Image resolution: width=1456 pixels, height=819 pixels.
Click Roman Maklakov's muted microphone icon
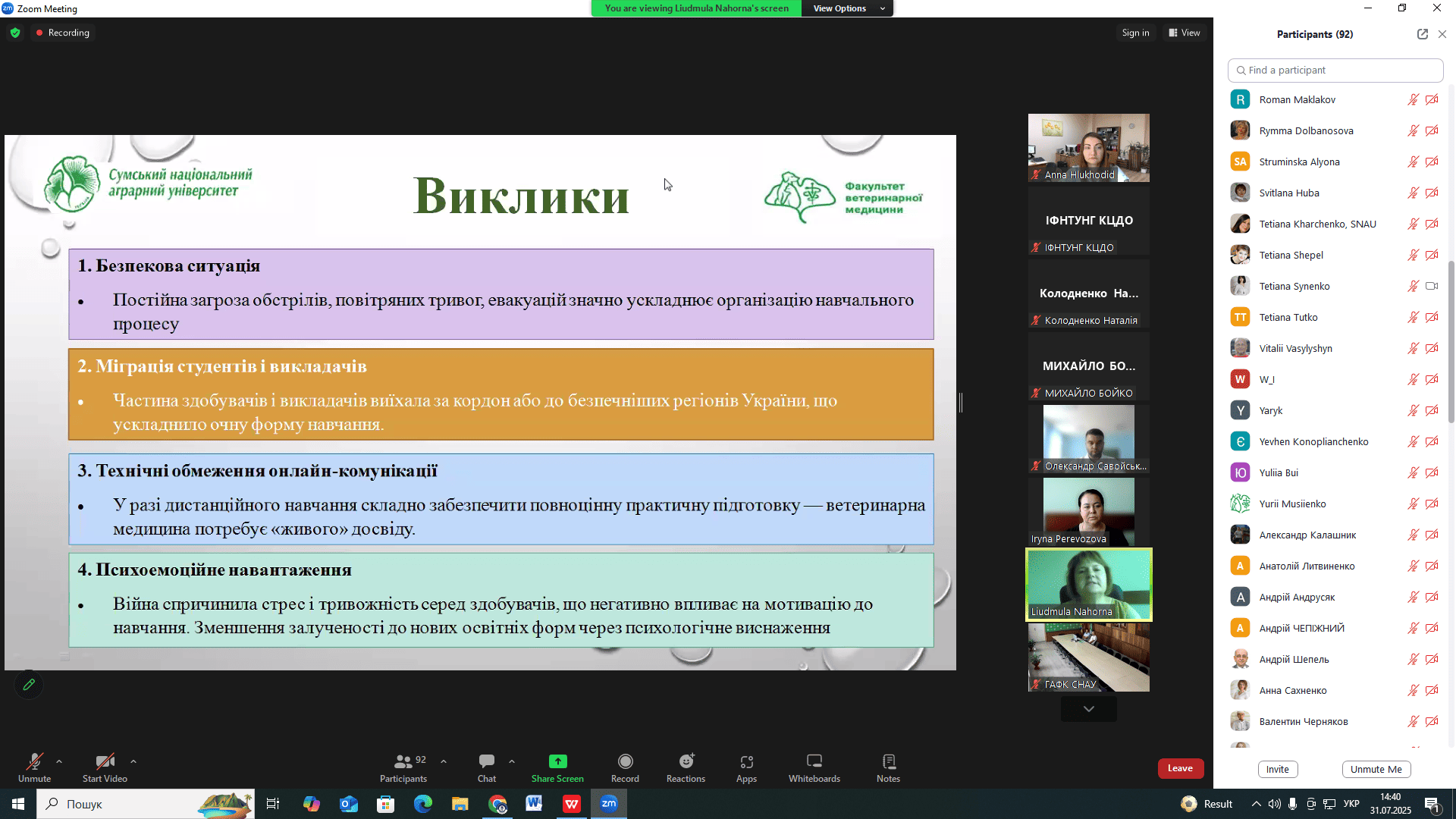1413,99
